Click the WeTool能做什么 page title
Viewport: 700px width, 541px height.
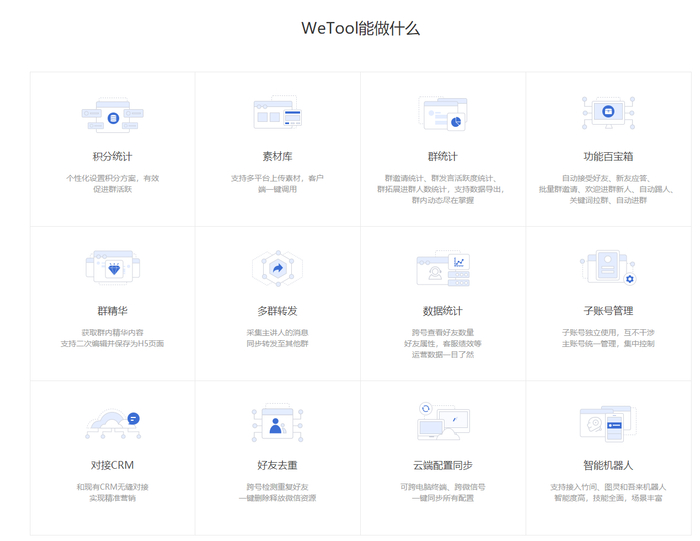point(361,29)
